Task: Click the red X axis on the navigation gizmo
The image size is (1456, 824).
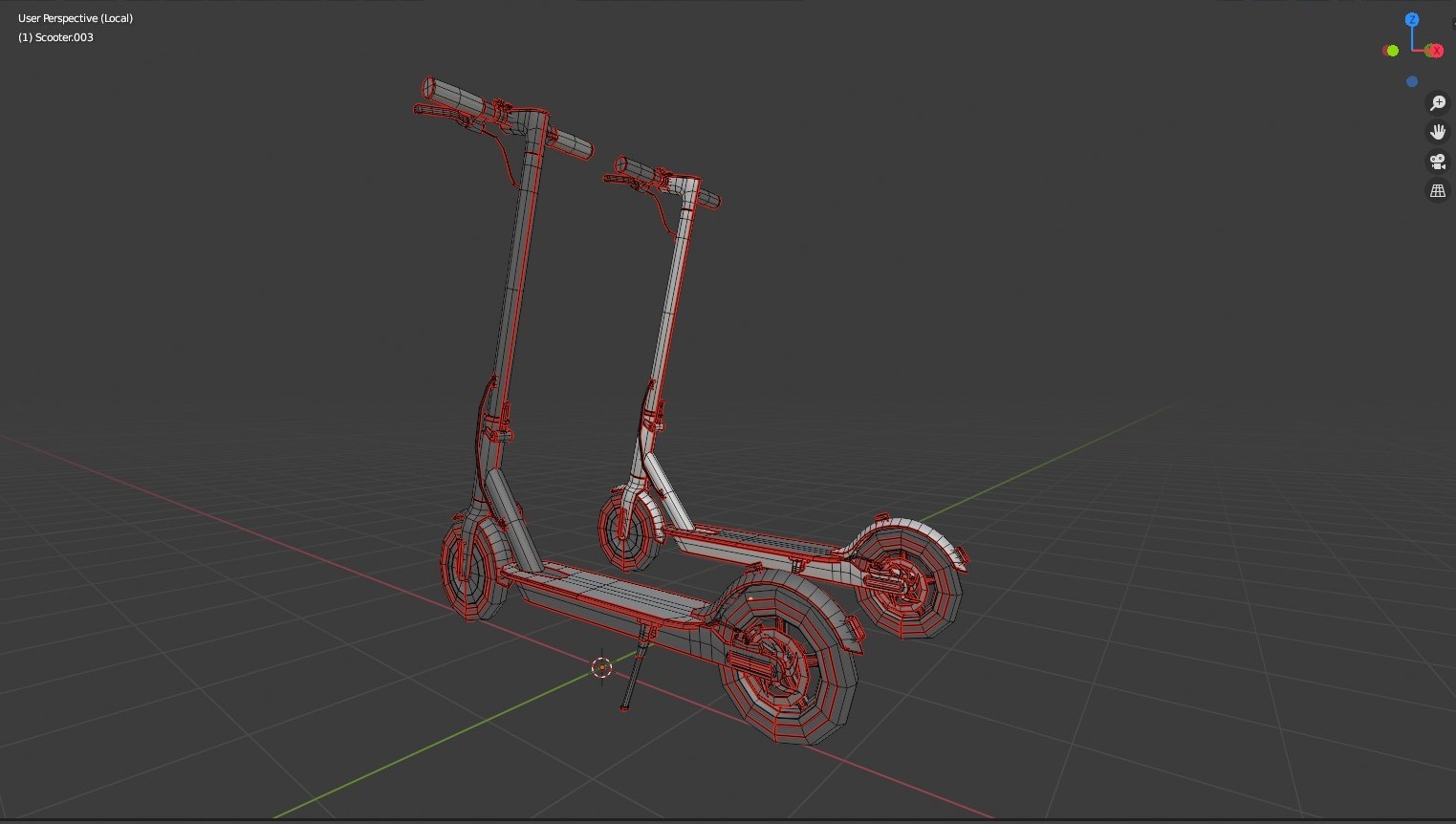Action: 1435,50
